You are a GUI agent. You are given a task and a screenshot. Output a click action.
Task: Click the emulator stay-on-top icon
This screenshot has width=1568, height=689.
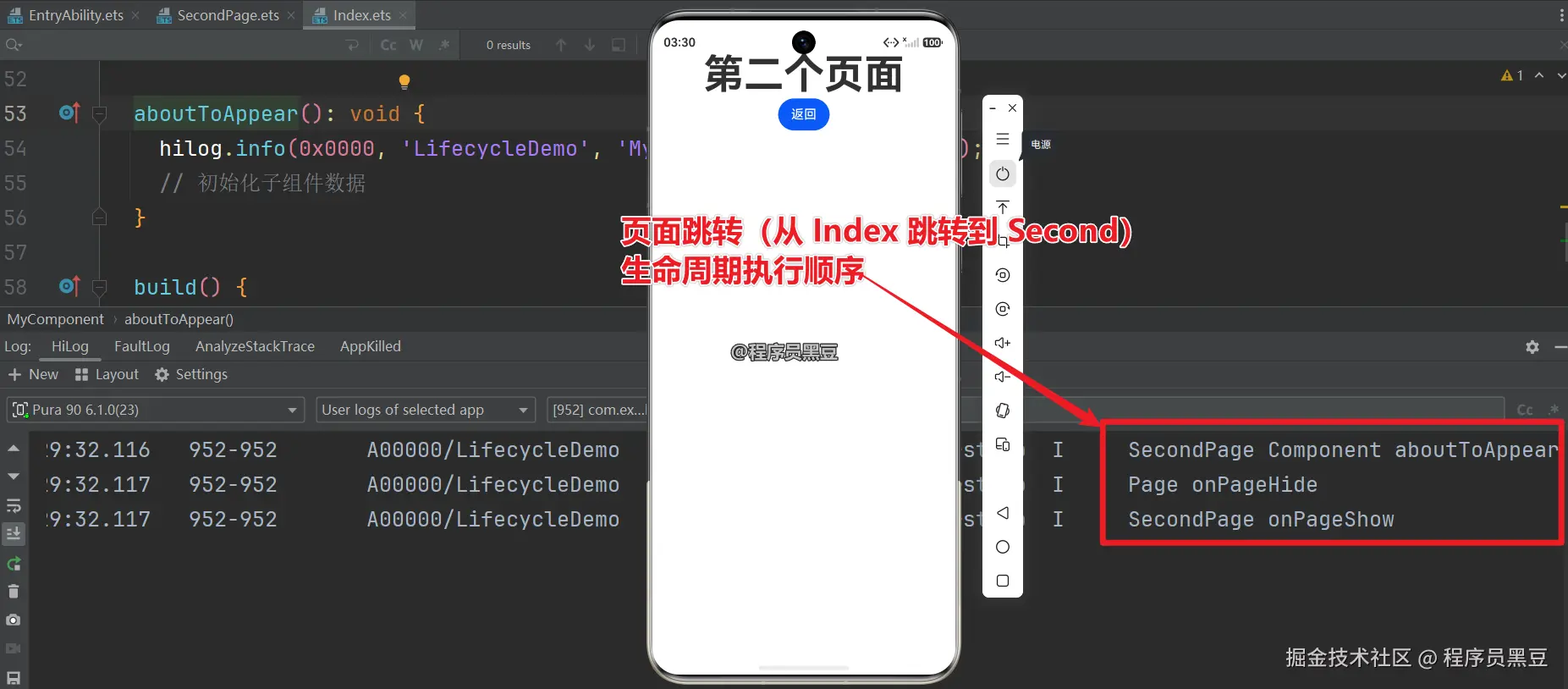pos(1003,207)
